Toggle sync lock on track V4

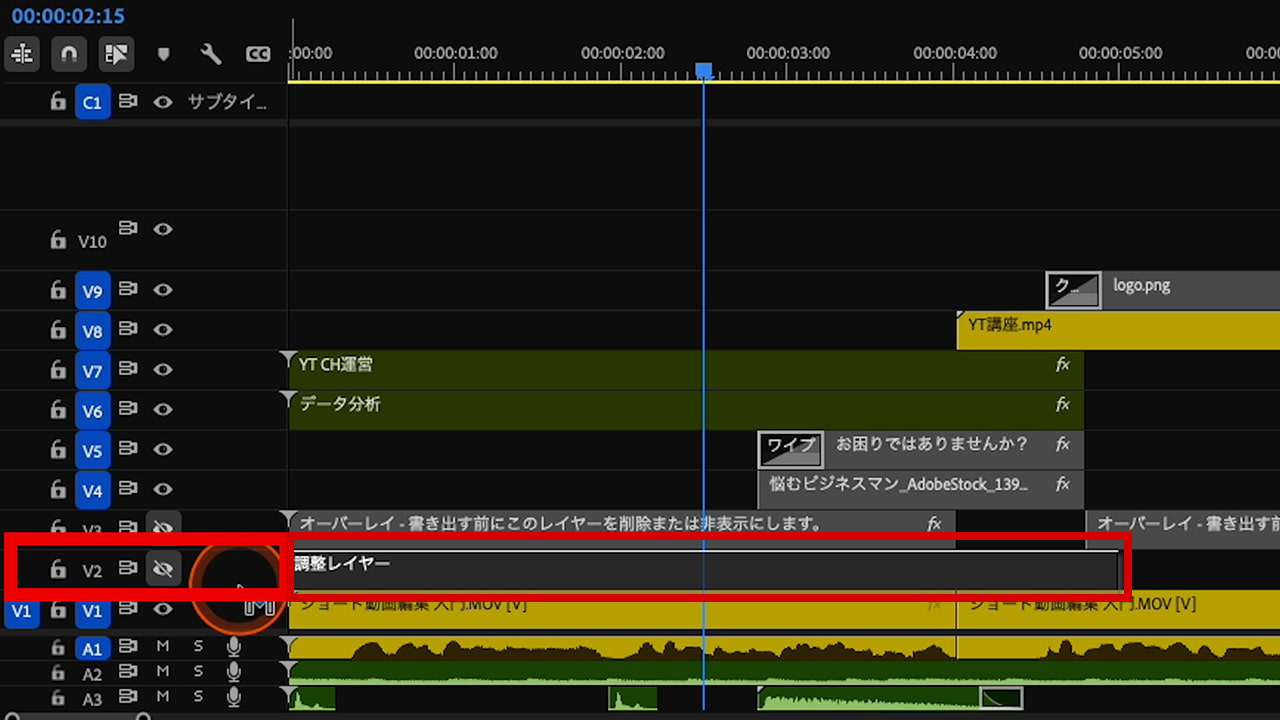coord(128,489)
